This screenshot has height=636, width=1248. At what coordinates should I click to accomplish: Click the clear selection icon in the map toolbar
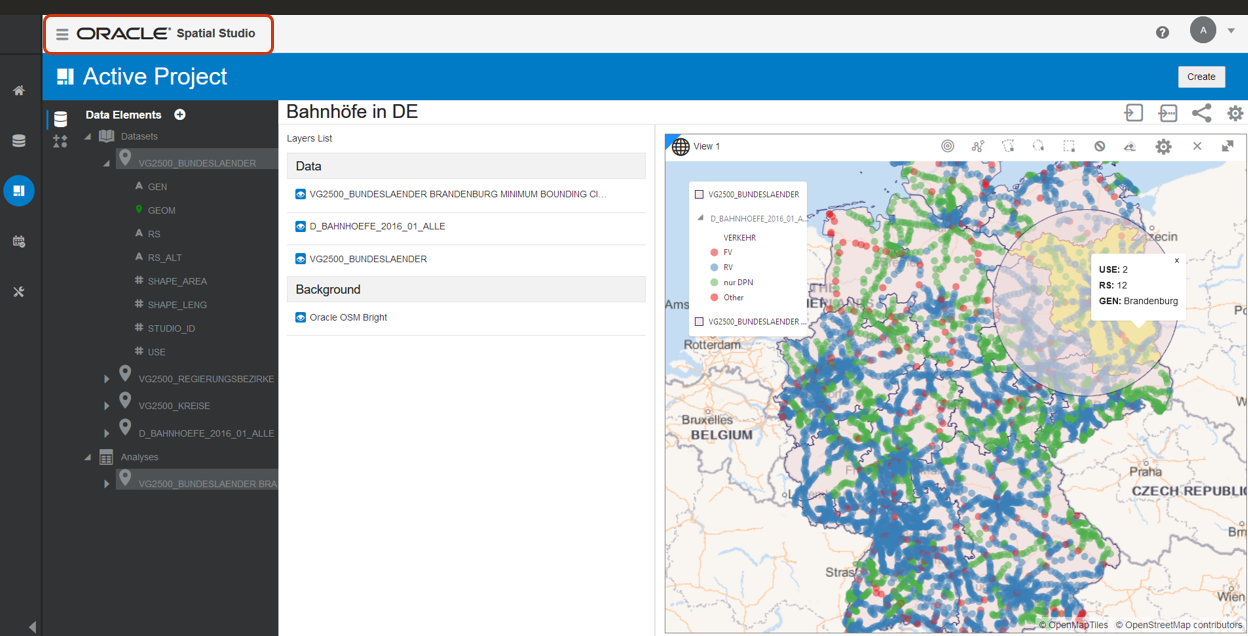[x=1099, y=146]
